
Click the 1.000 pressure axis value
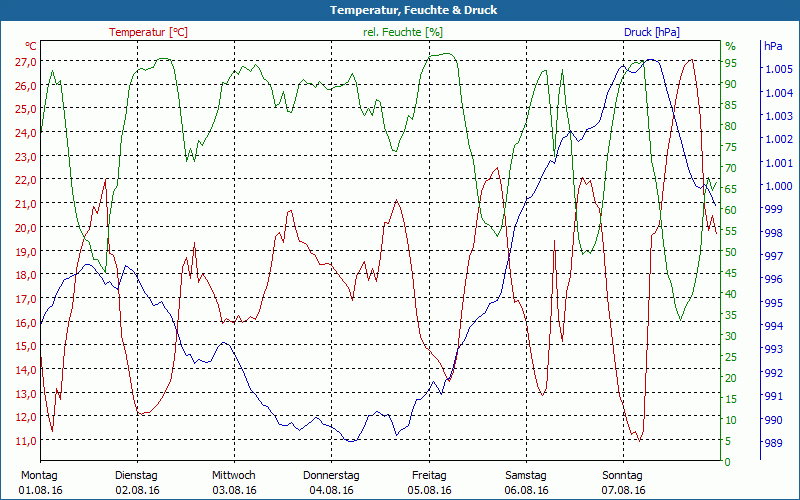coord(779,186)
